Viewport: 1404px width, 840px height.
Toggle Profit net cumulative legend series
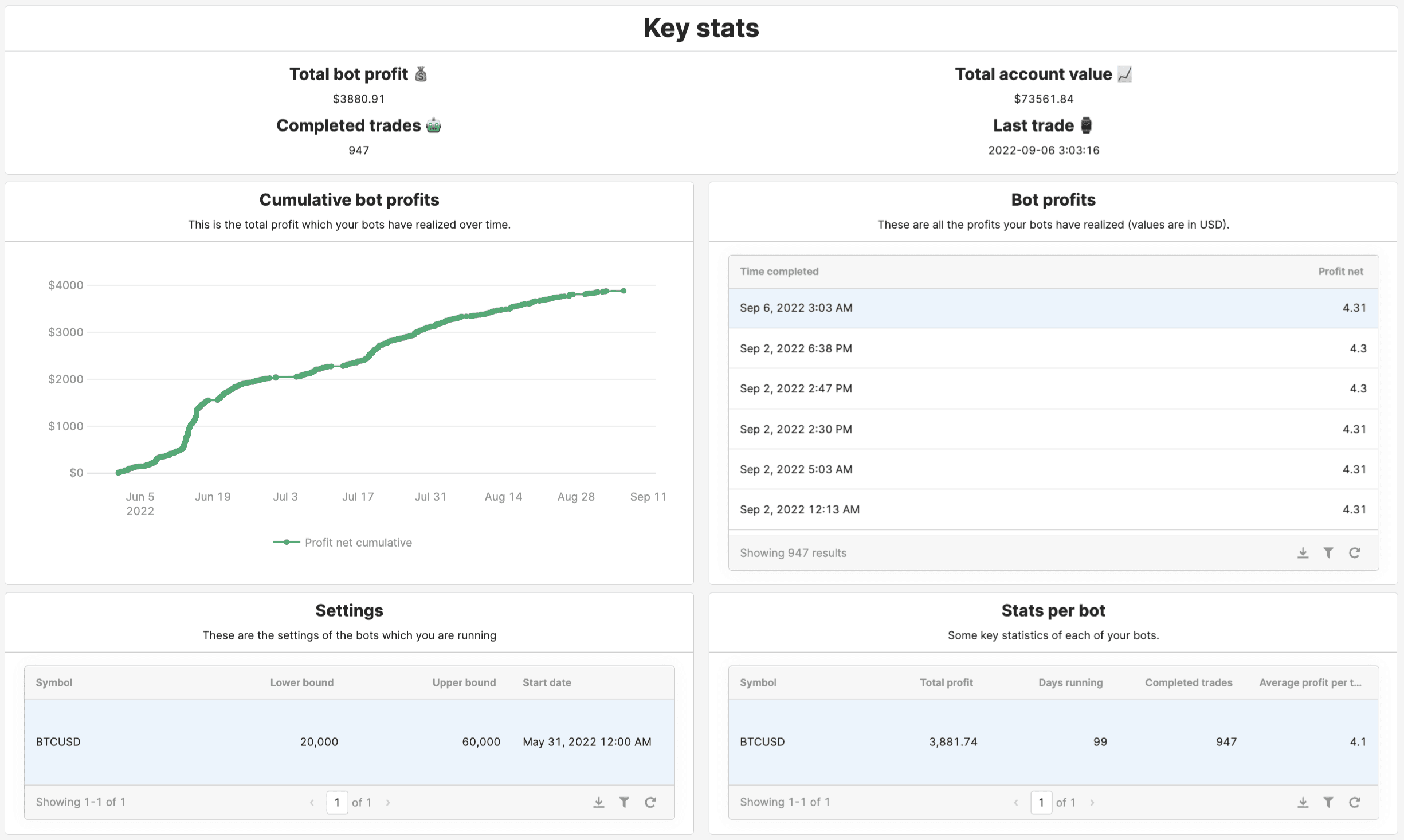(x=343, y=542)
